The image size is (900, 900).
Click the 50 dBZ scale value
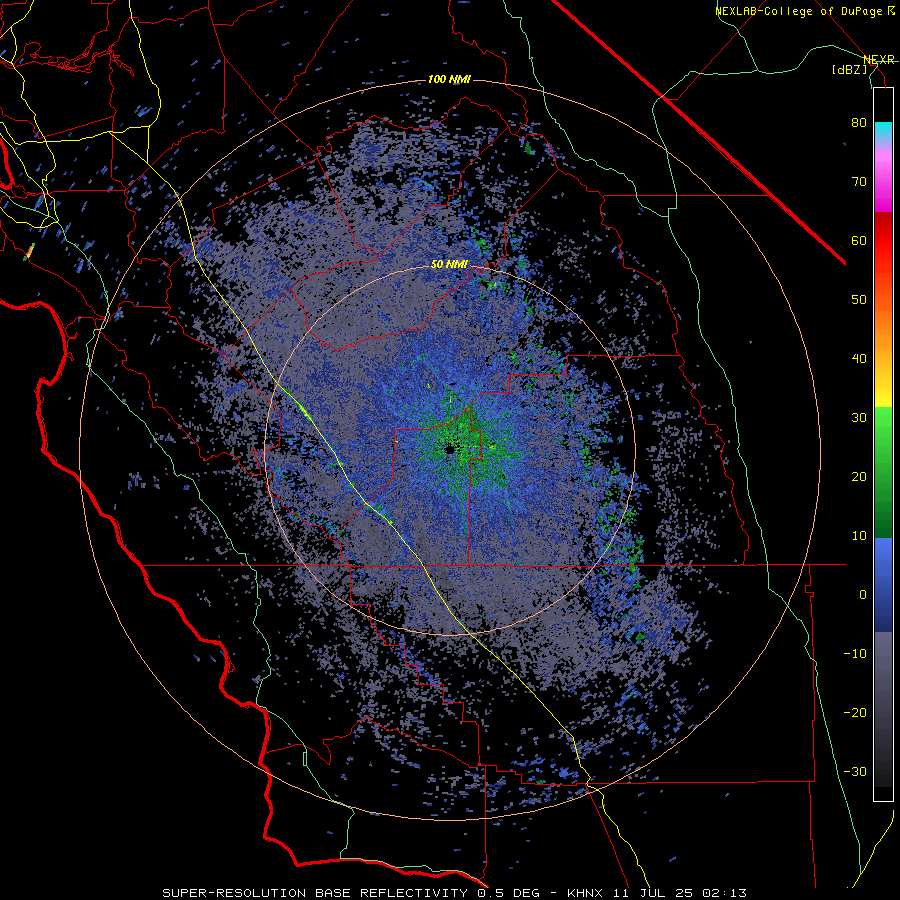click(859, 300)
